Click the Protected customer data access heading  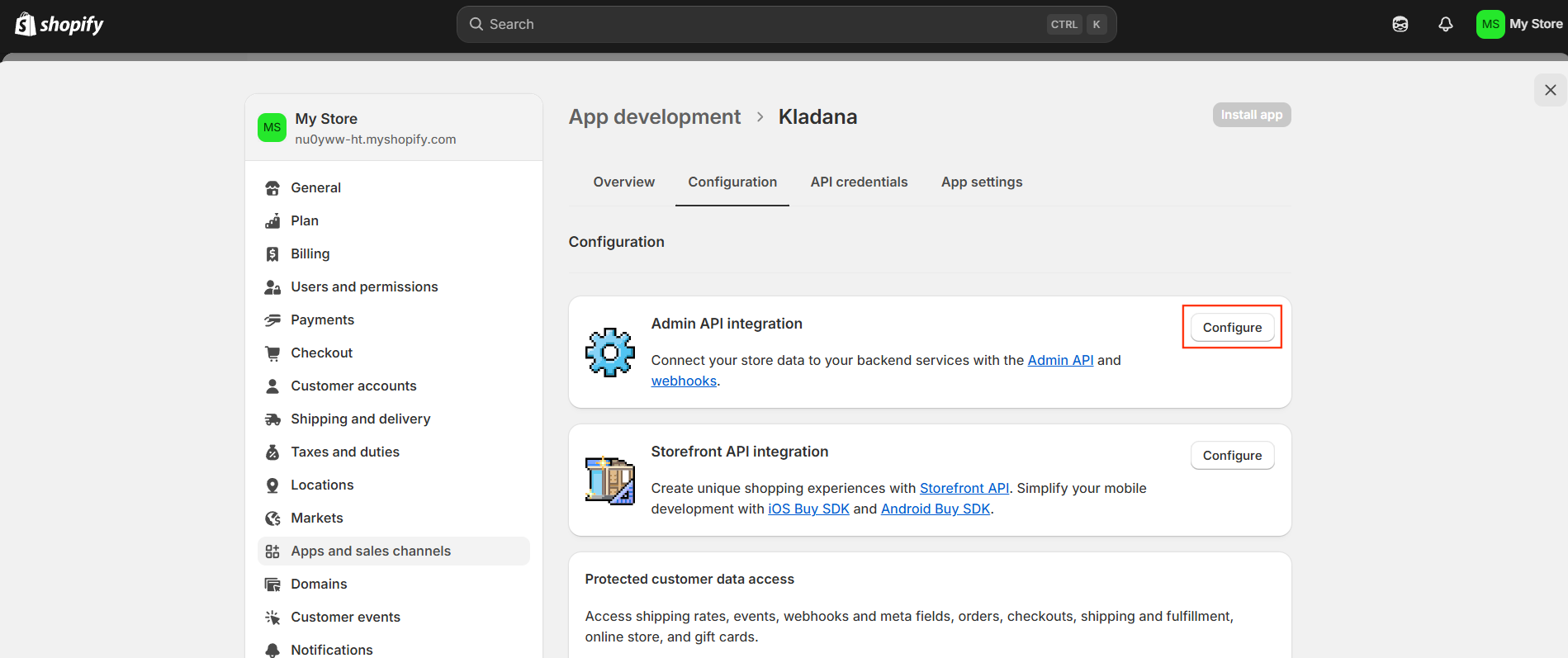(689, 580)
